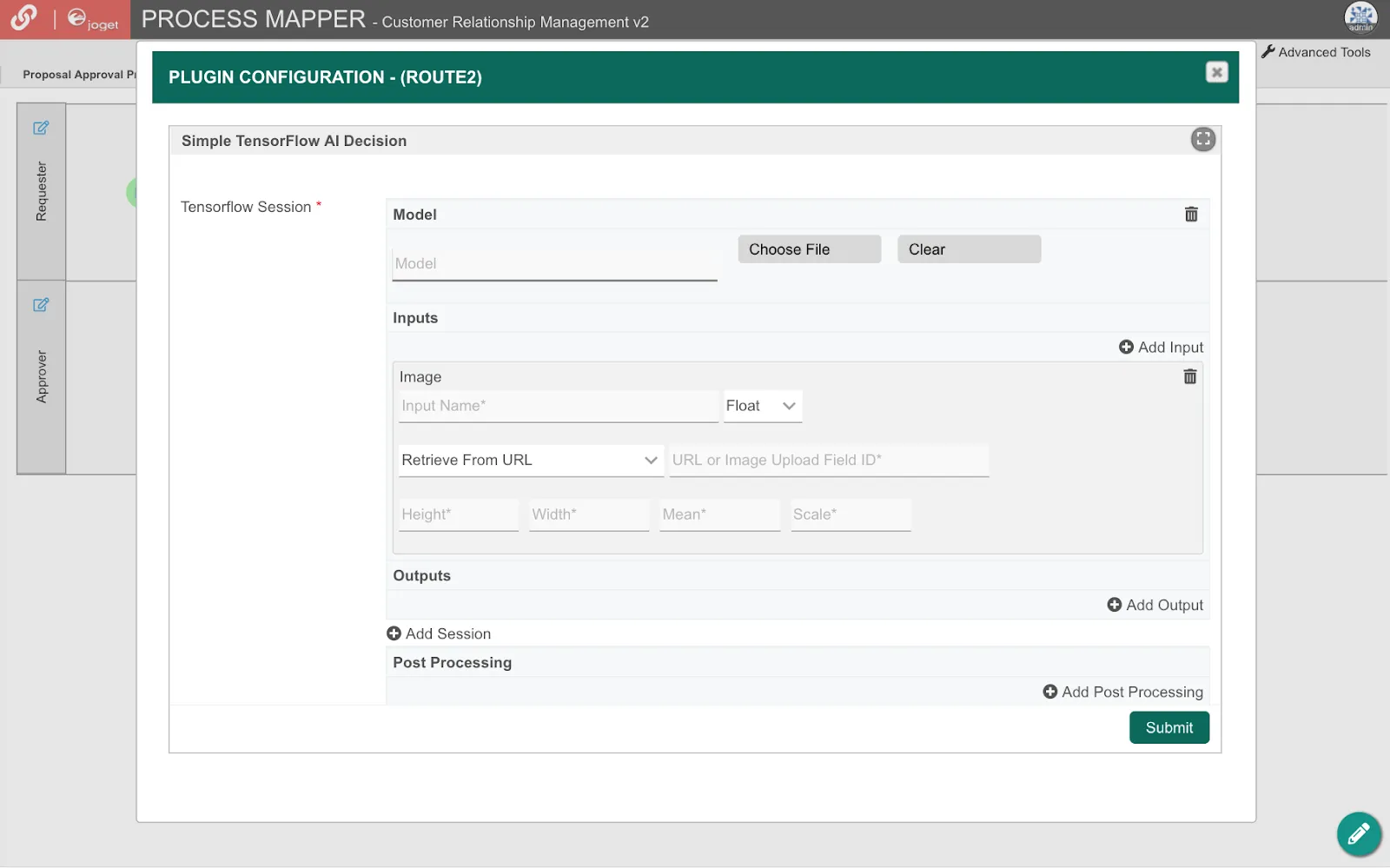The width and height of the screenshot is (1390, 868).
Task: Open Advanced Tools menu
Action: pos(1315,52)
